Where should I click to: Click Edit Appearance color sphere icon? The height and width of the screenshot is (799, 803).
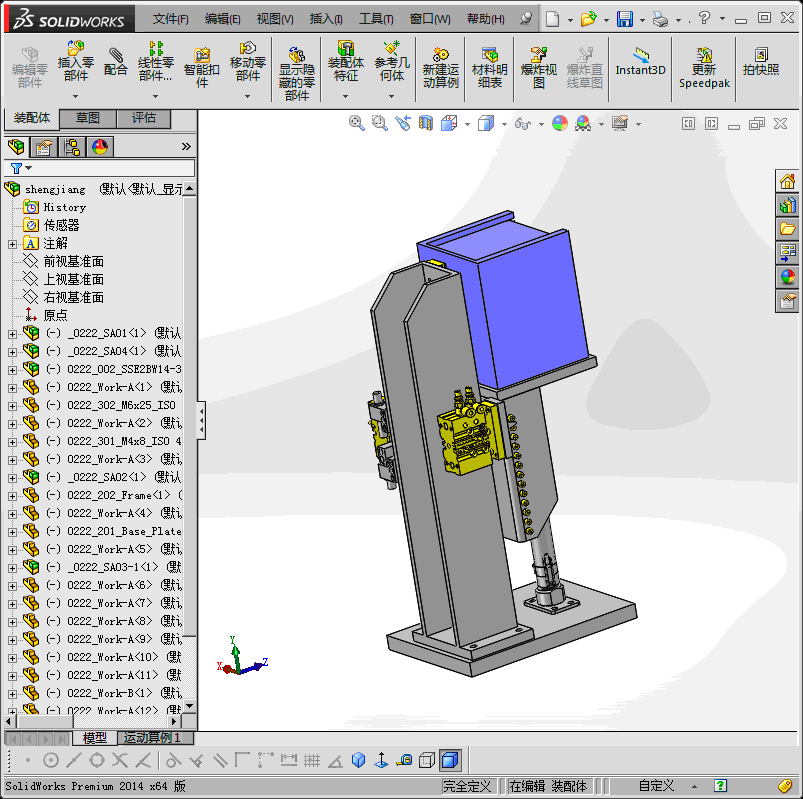[560, 123]
